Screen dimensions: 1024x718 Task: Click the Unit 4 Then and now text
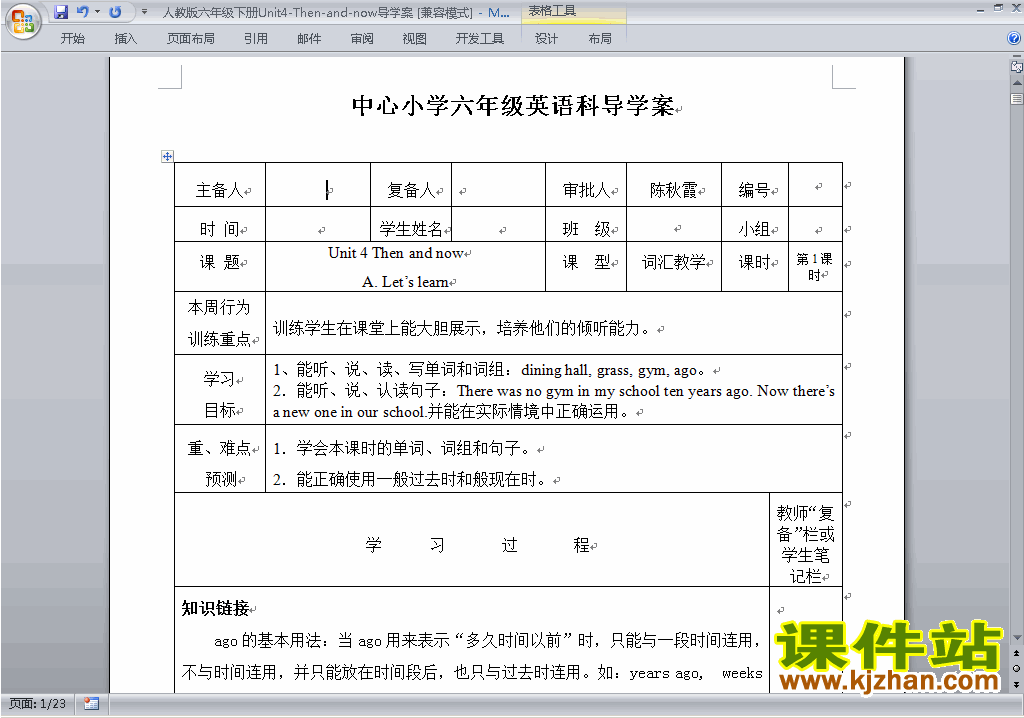click(x=396, y=253)
